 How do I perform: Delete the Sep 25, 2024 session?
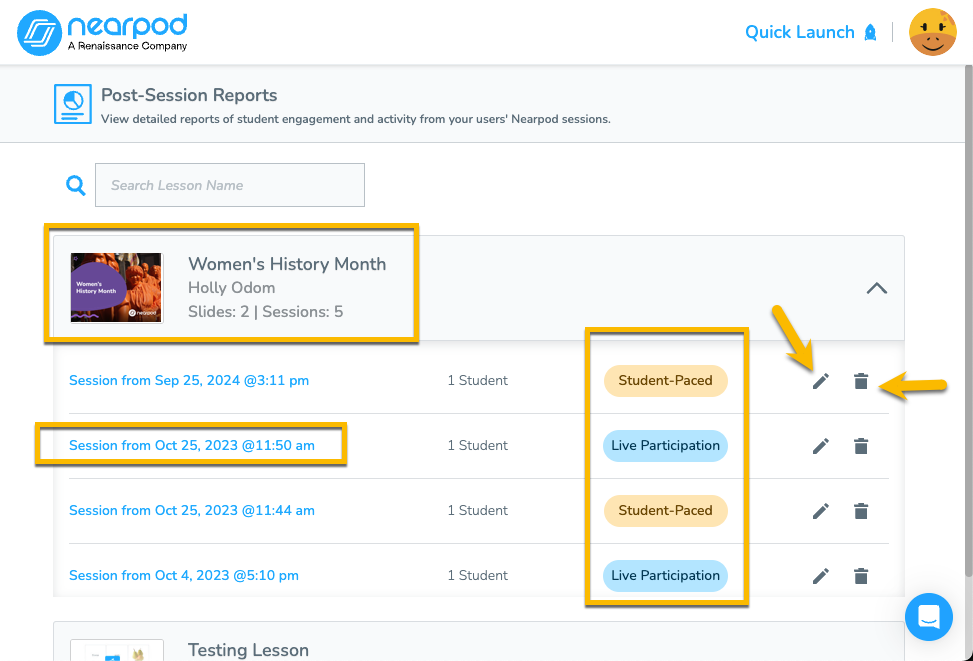(x=861, y=381)
